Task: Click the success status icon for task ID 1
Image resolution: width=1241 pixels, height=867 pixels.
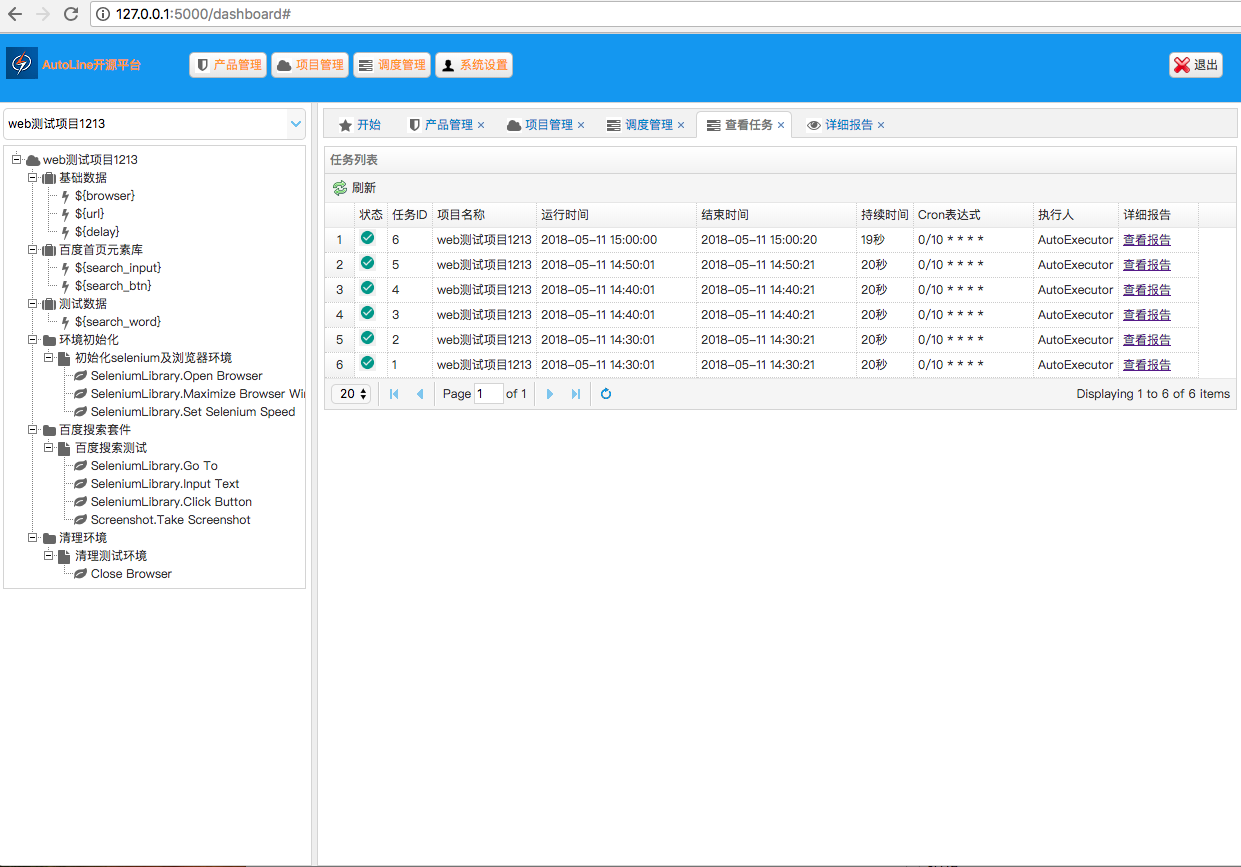Action: pos(367,363)
